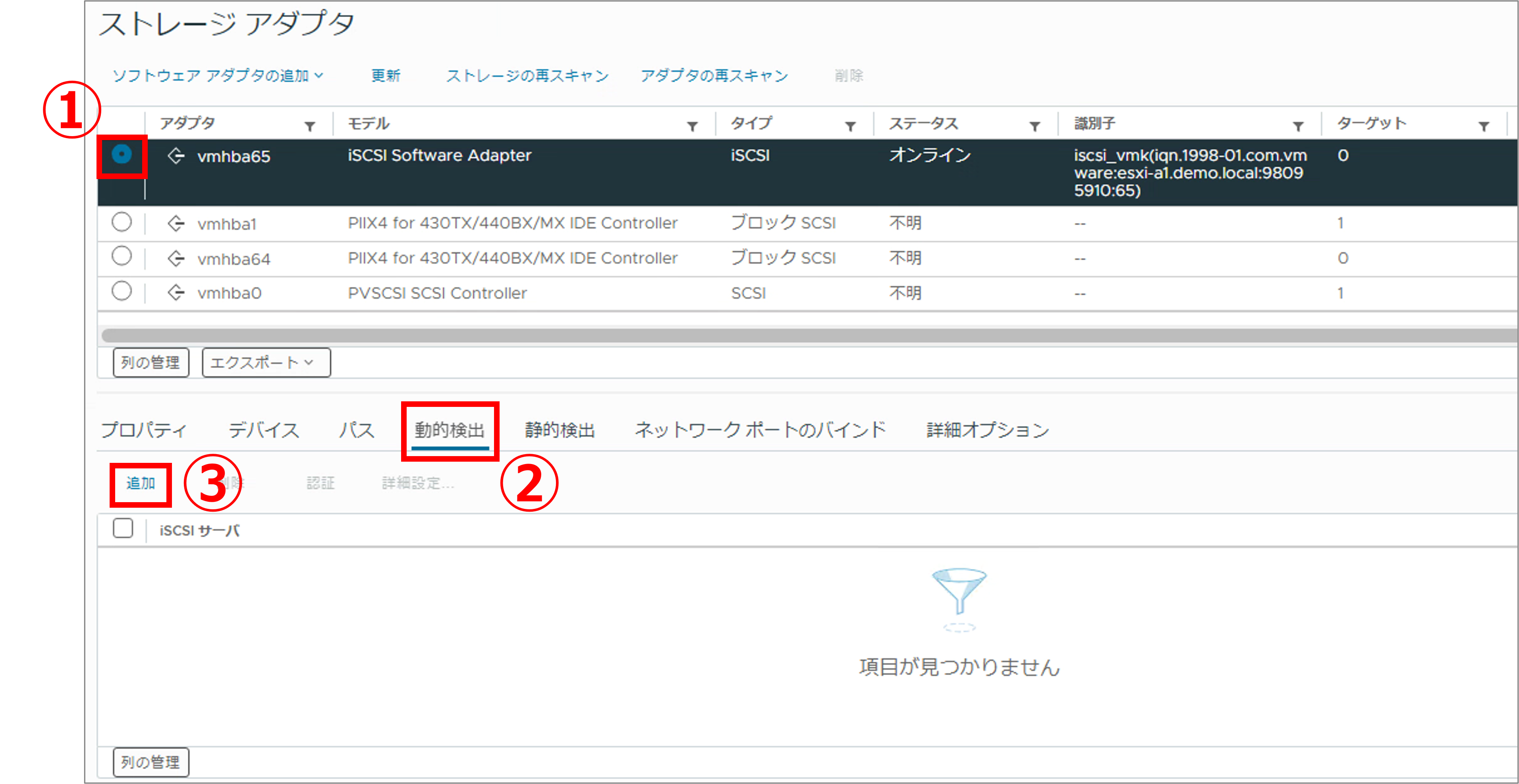Switch to 静的検出 tab
The height and width of the screenshot is (784, 1519).
tap(560, 430)
